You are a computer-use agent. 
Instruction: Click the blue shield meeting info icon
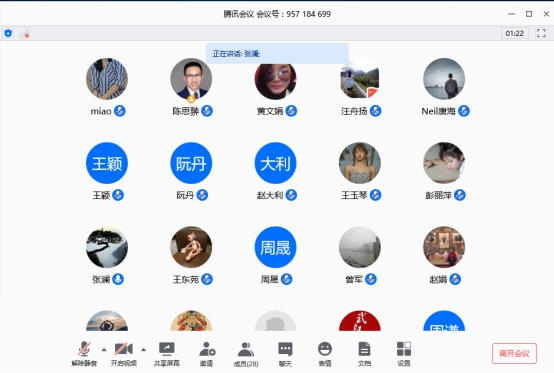click(x=8, y=33)
